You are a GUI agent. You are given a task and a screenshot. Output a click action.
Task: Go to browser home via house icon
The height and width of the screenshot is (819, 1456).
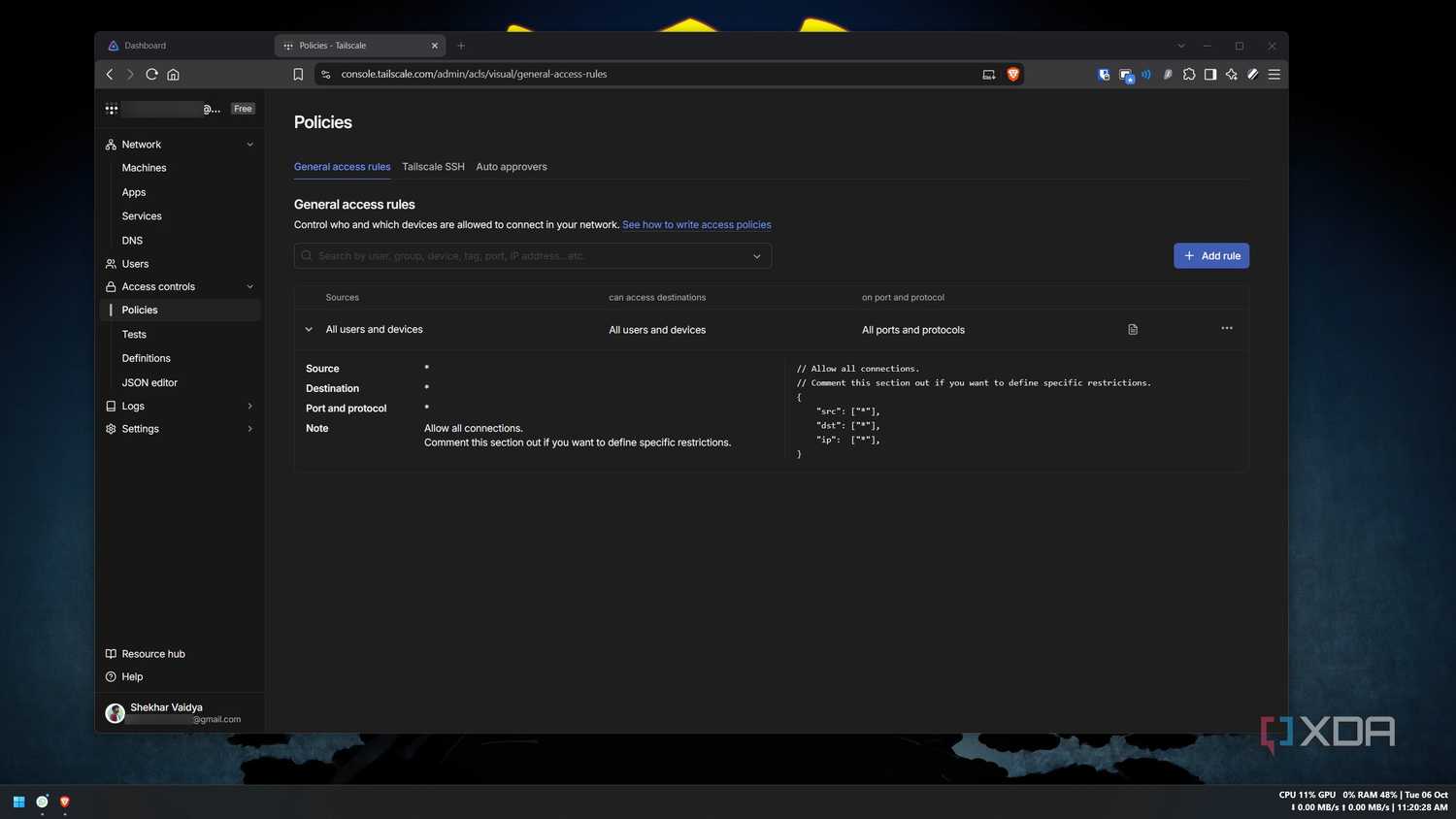pyautogui.click(x=173, y=74)
